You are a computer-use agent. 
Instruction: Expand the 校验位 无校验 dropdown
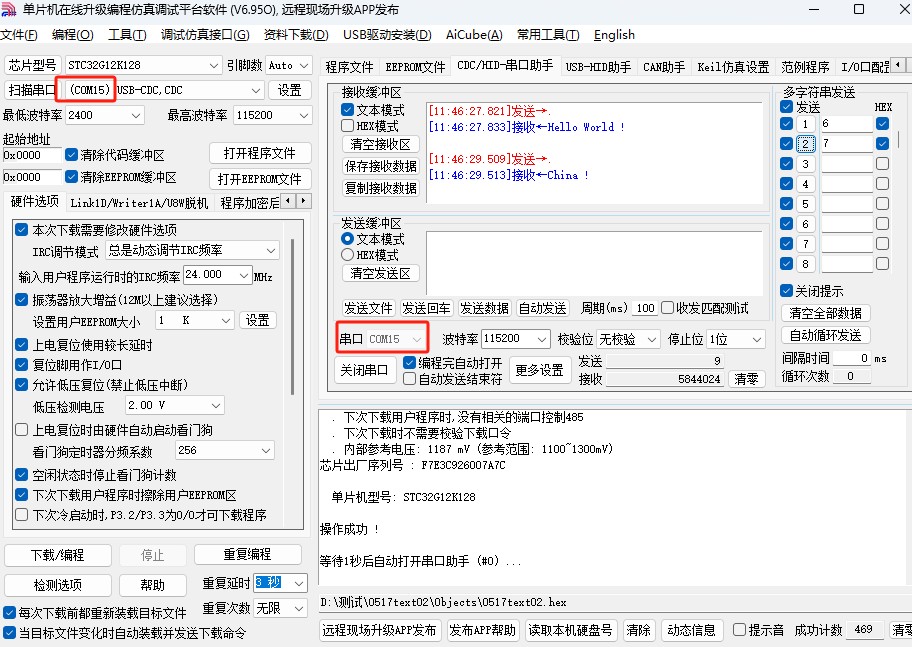tap(652, 339)
